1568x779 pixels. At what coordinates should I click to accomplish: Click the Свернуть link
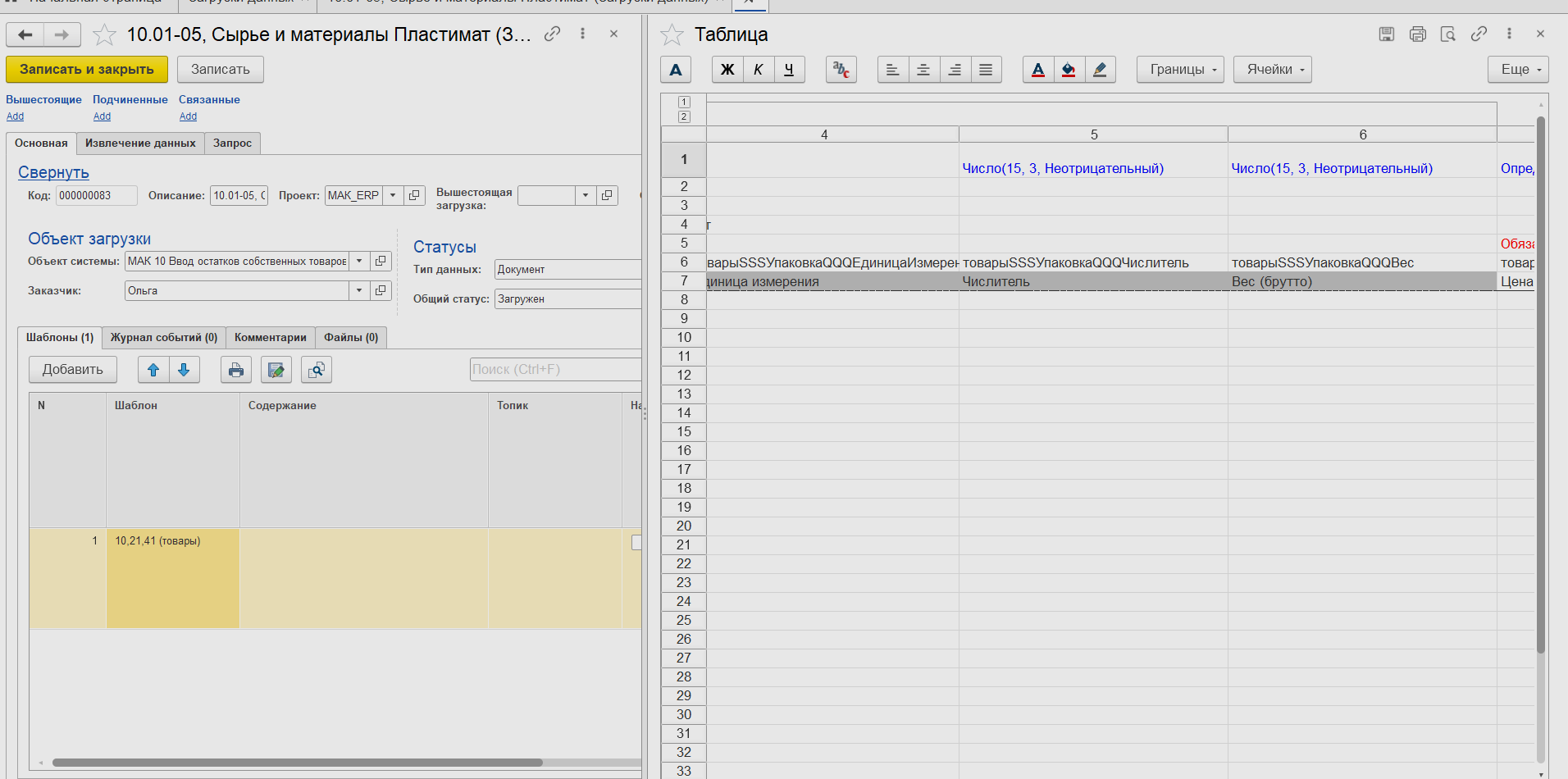pos(53,172)
